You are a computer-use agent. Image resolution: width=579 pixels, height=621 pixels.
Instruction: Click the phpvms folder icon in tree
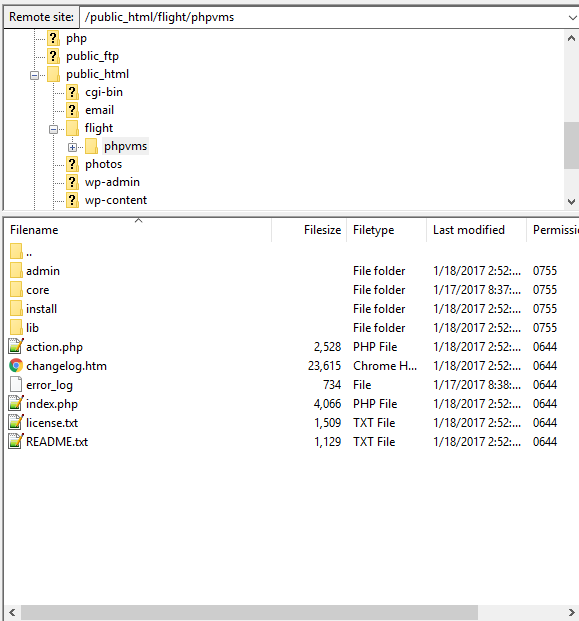pyautogui.click(x=91, y=146)
